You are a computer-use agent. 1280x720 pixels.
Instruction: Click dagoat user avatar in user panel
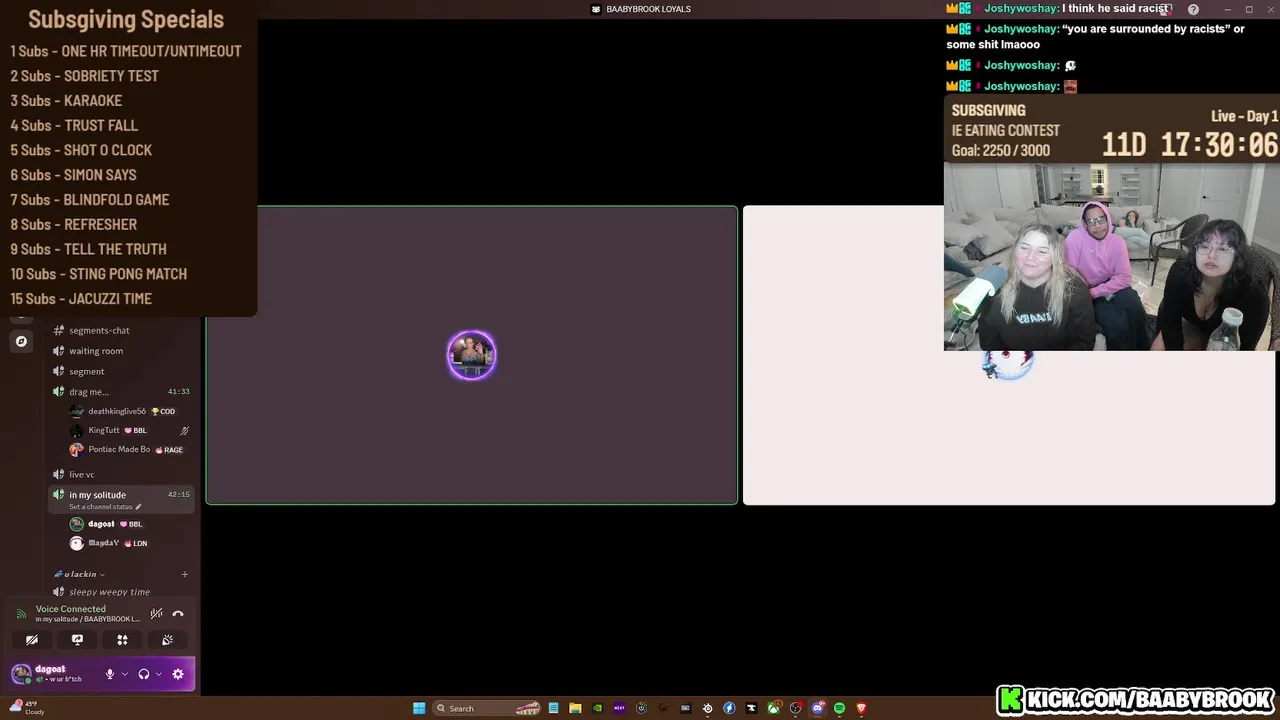pyautogui.click(x=20, y=674)
